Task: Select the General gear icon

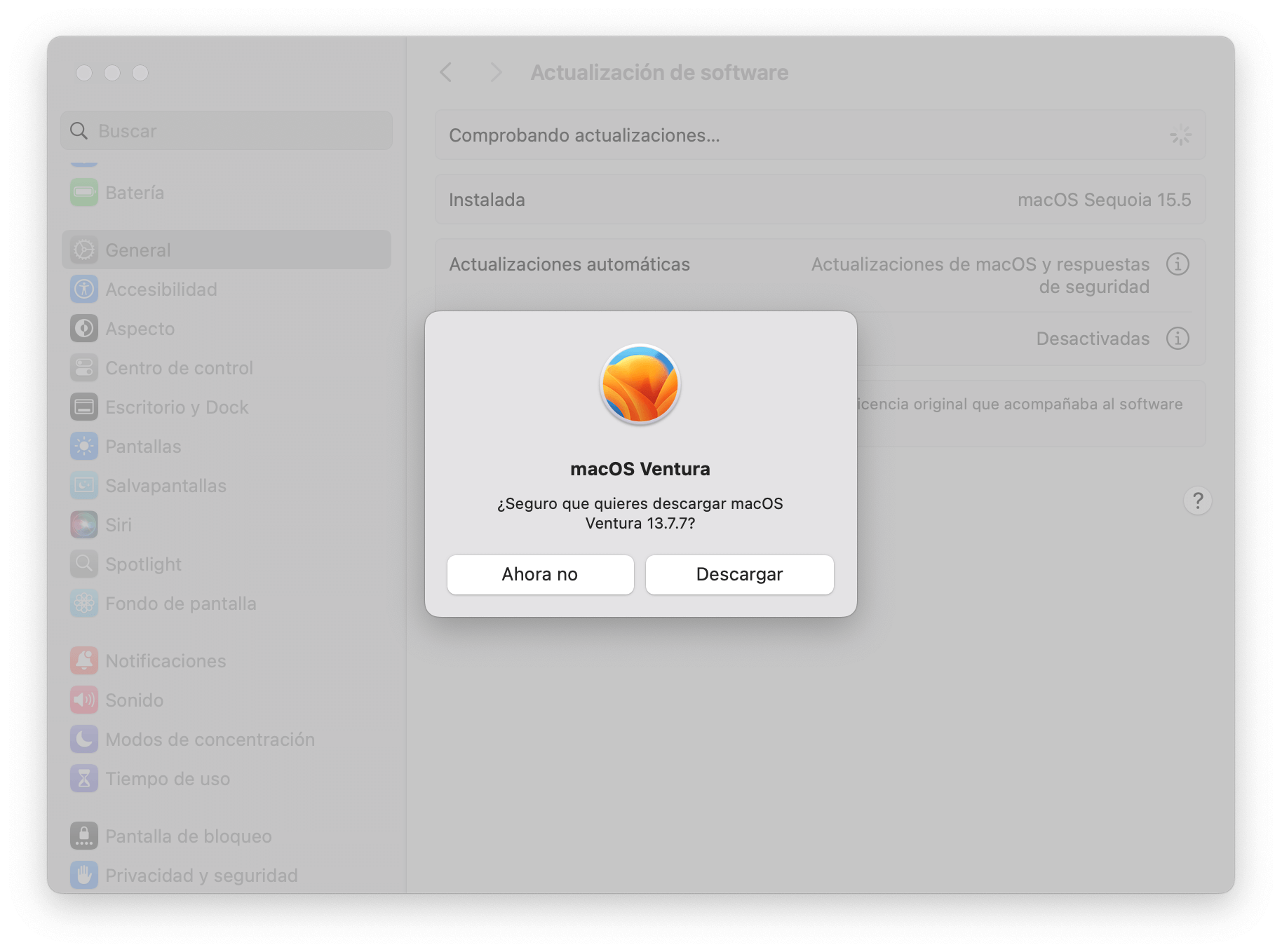Action: (84, 250)
